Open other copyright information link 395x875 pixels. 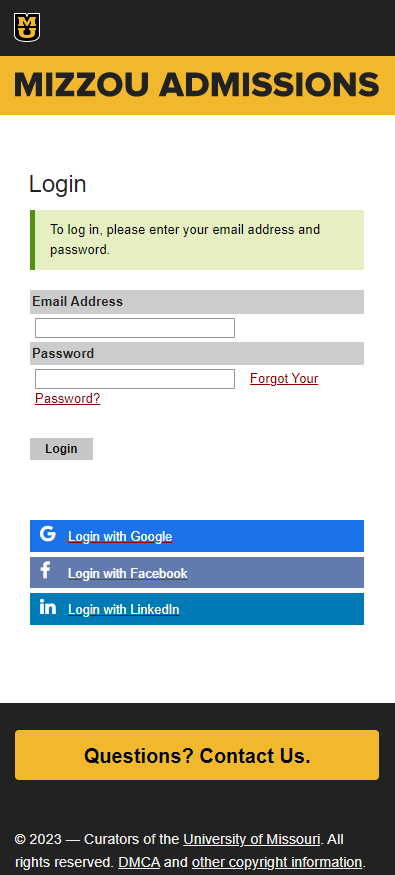pyautogui.click(x=277, y=862)
